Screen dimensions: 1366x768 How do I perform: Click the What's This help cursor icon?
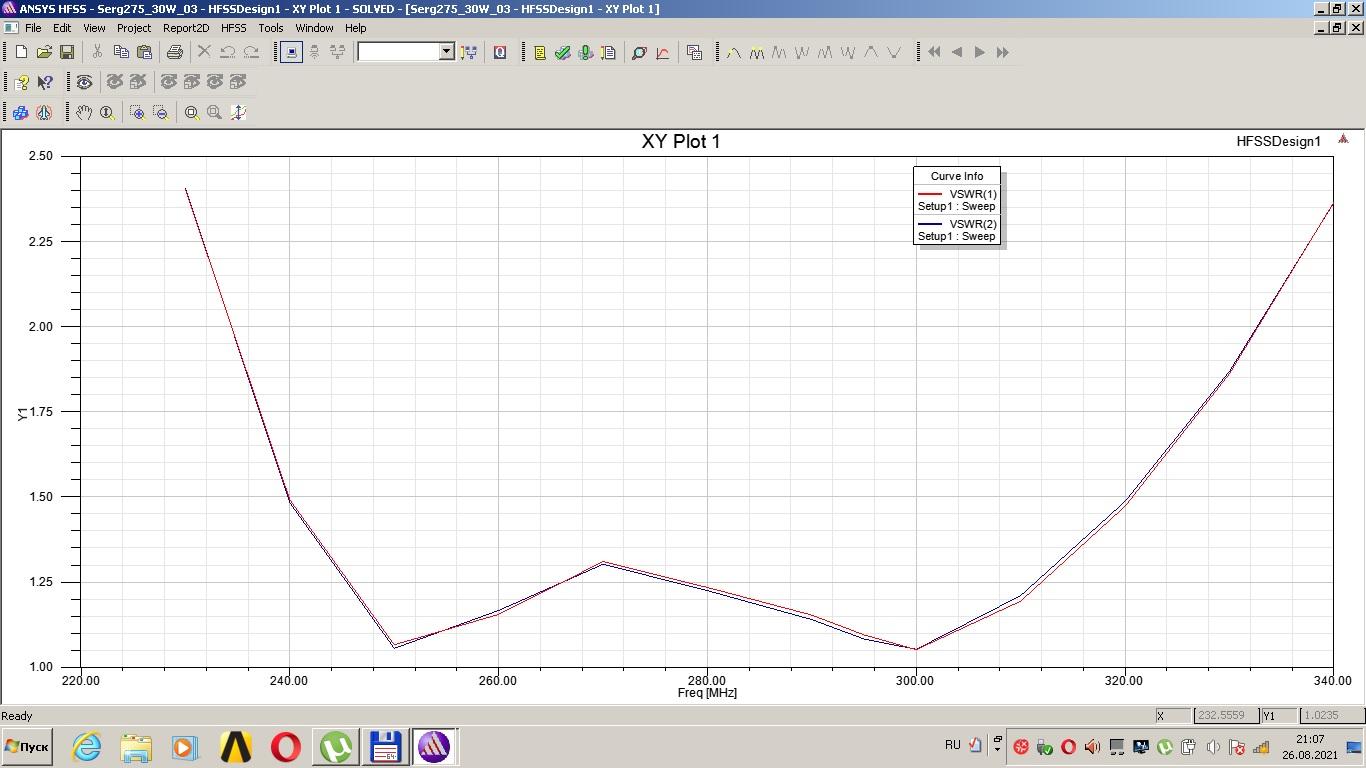pos(45,82)
